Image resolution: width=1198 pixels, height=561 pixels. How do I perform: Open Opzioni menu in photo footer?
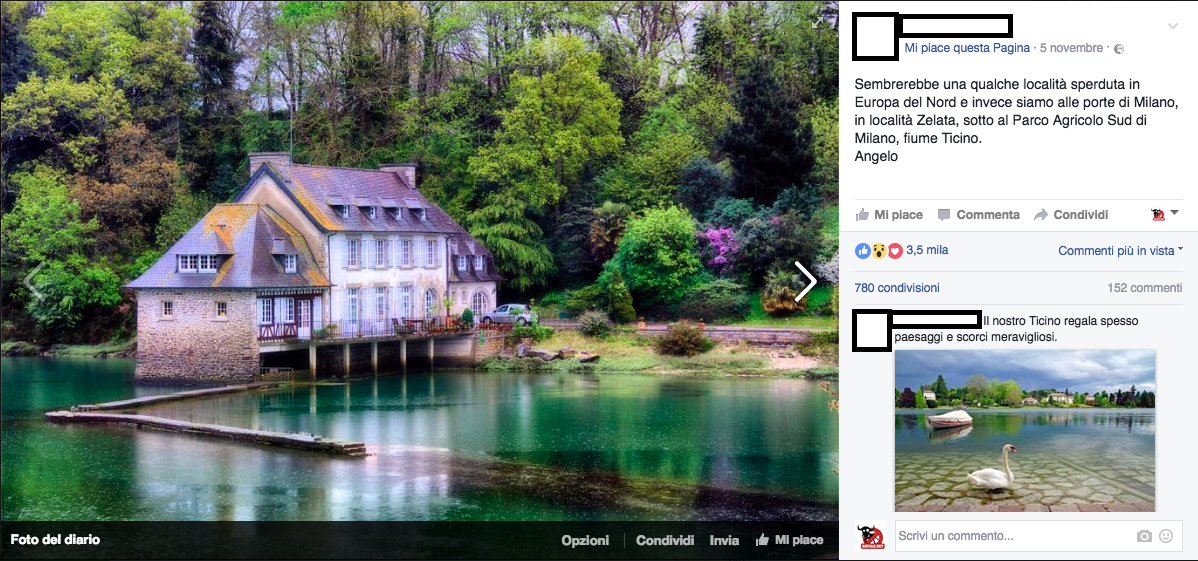pos(585,540)
